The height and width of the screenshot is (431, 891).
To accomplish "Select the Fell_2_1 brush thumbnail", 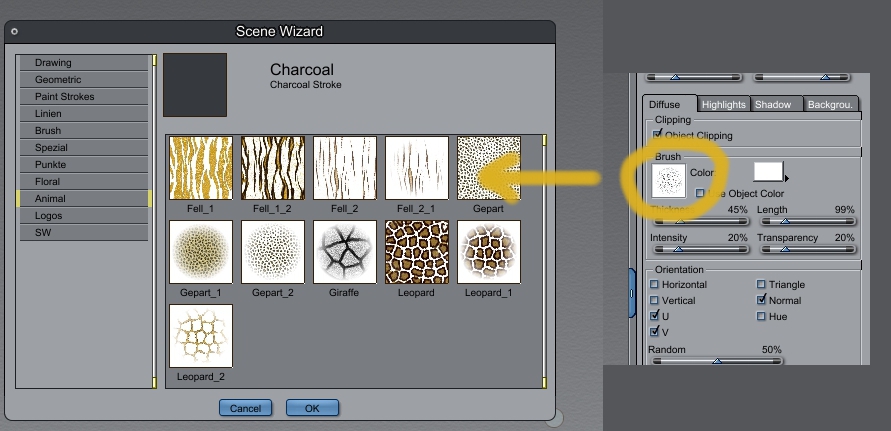I will pos(417,168).
